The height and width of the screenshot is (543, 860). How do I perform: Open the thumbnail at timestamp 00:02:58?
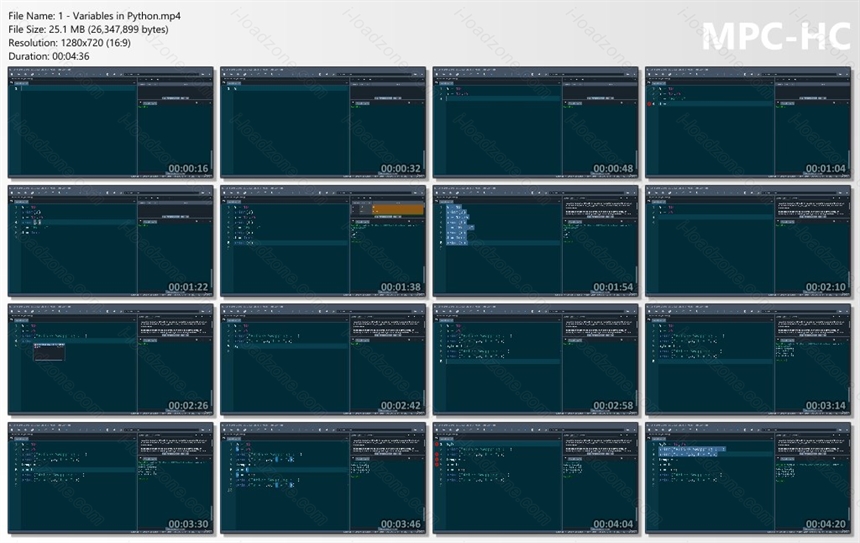pyautogui.click(x=535, y=360)
